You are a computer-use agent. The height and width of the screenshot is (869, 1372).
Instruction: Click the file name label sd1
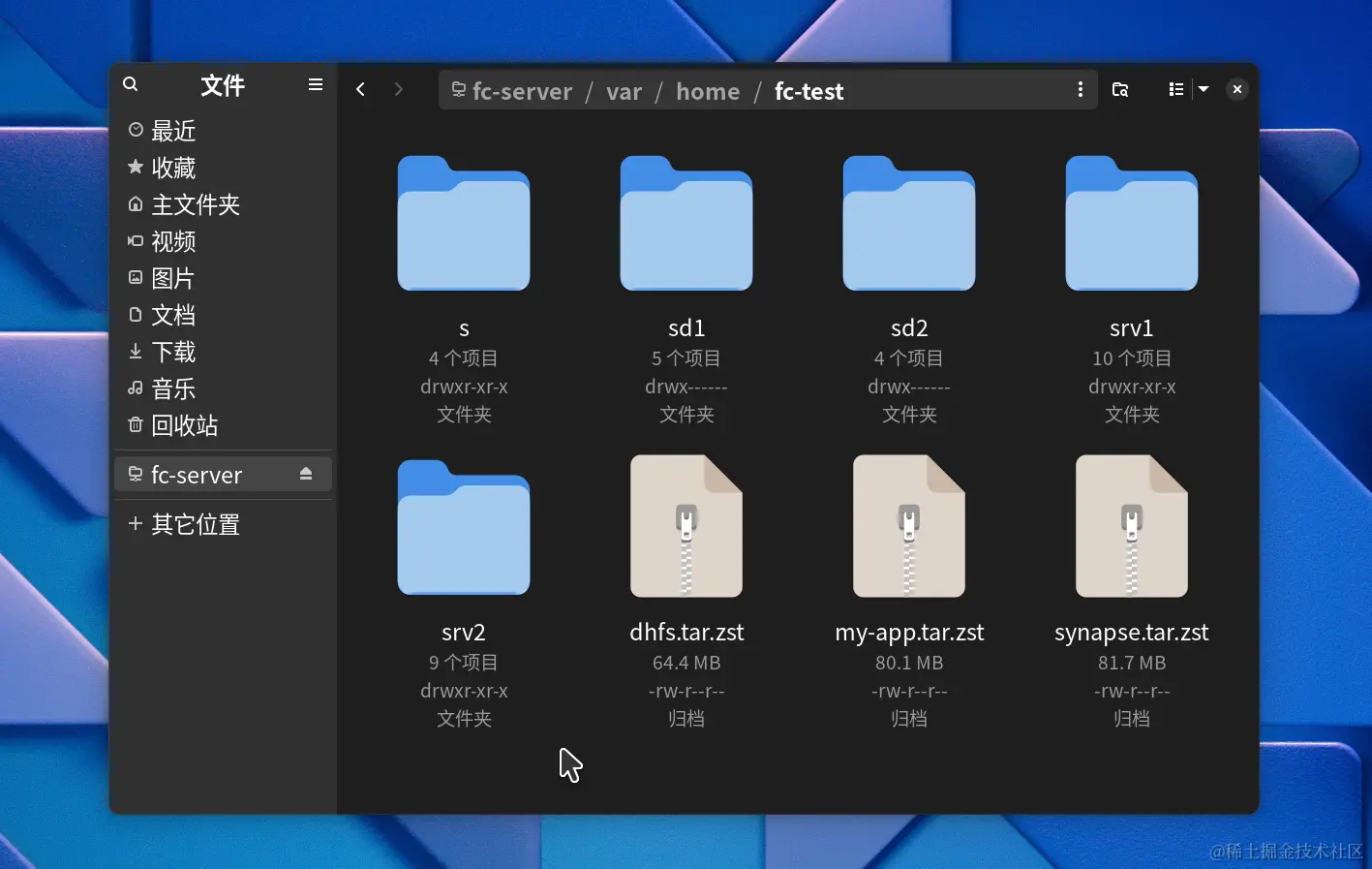(x=686, y=328)
